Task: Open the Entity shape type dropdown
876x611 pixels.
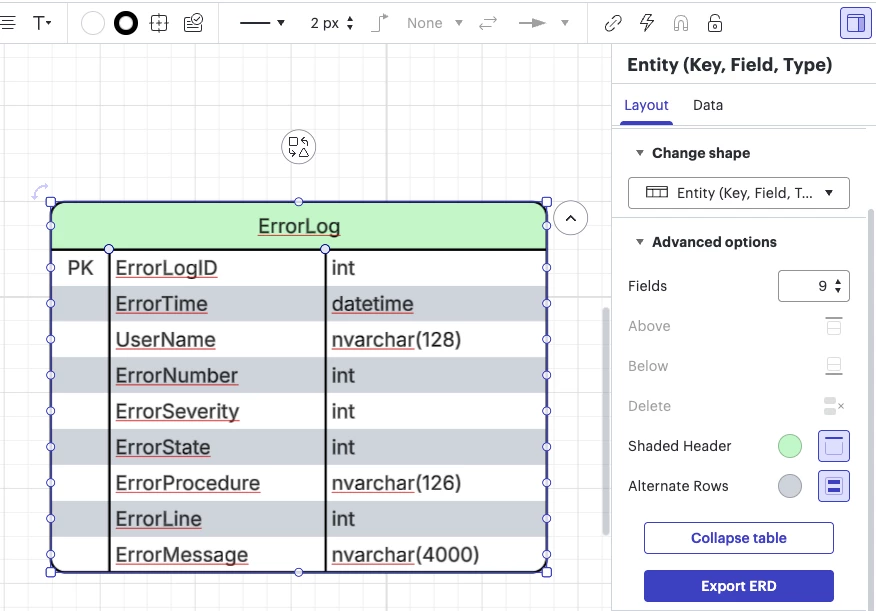Action: coord(739,193)
